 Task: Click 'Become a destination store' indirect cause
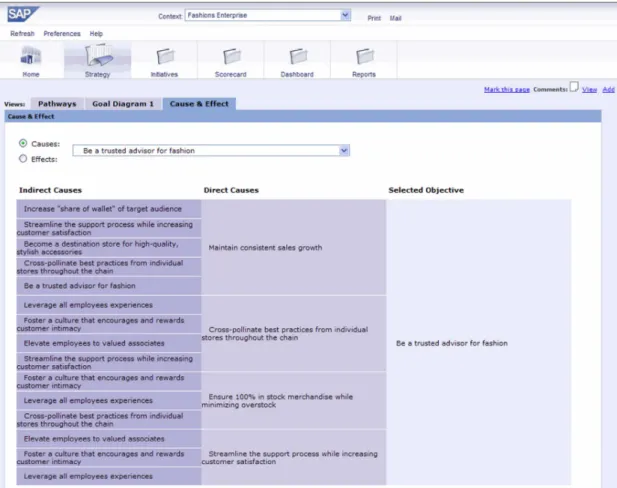(x=109, y=248)
